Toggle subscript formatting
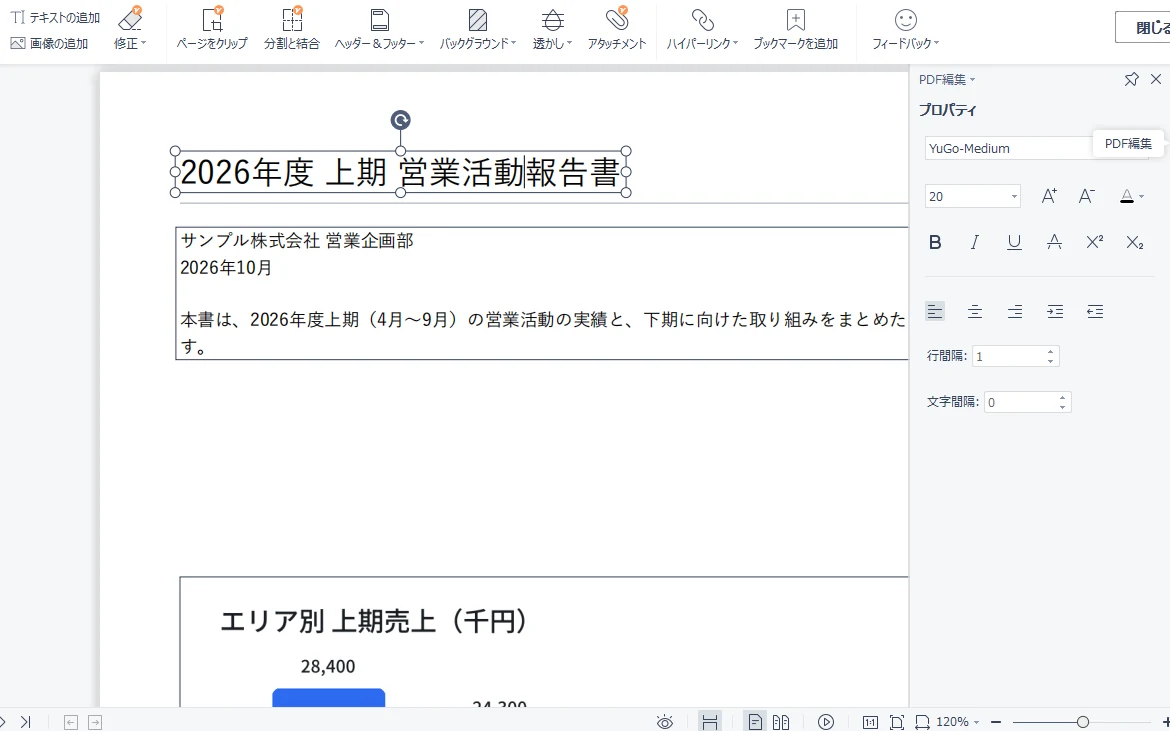The image size is (1170, 731). (1135, 242)
